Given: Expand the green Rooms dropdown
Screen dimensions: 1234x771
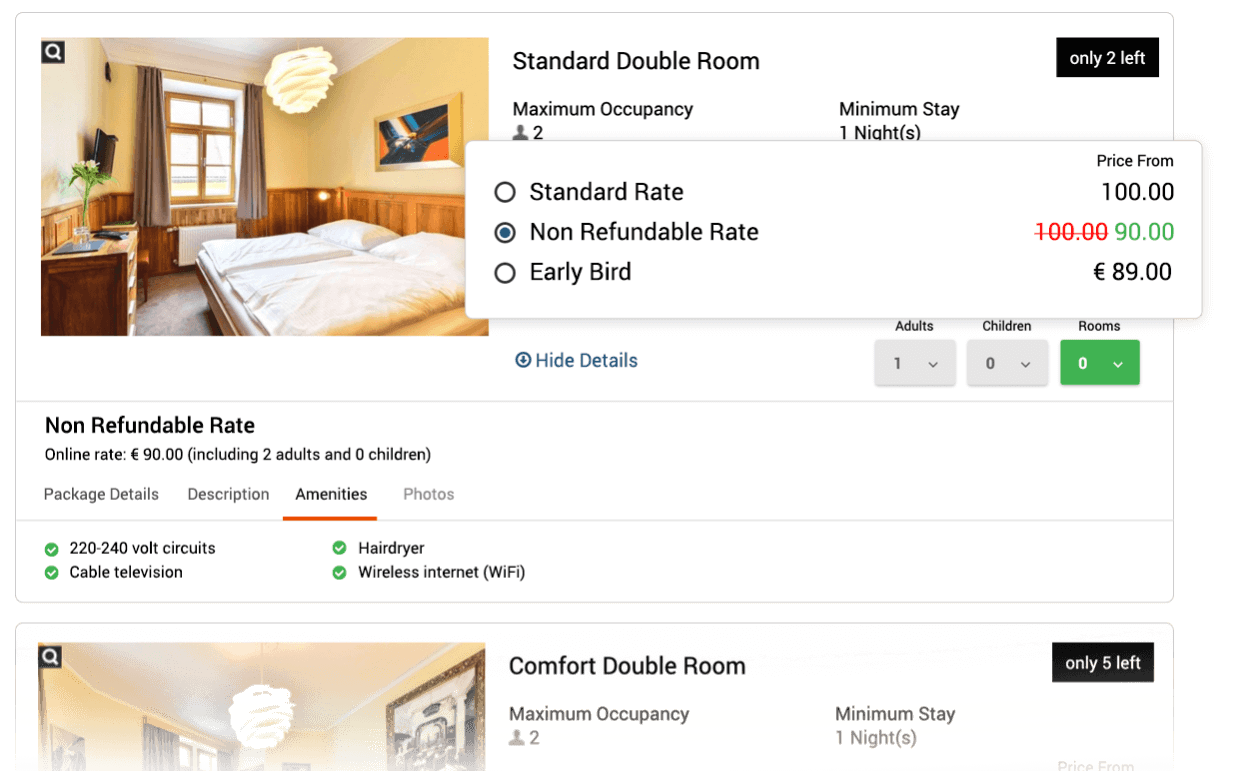Looking at the screenshot, I should pos(1099,364).
